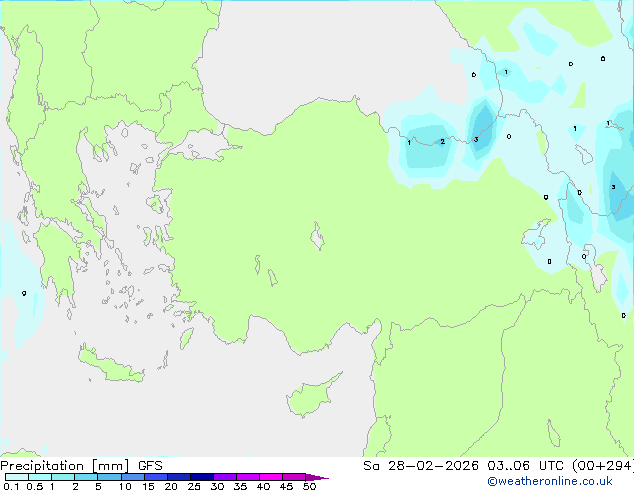Click the '2' precipitation value on Black Sea coast
Viewport: 634px width, 490px height.
(x=443, y=142)
